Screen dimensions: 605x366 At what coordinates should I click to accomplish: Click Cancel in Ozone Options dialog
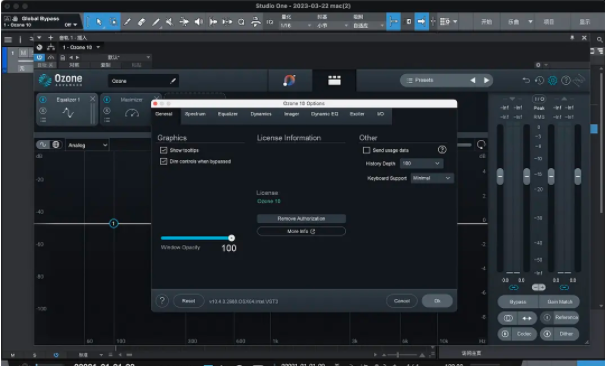click(x=402, y=301)
